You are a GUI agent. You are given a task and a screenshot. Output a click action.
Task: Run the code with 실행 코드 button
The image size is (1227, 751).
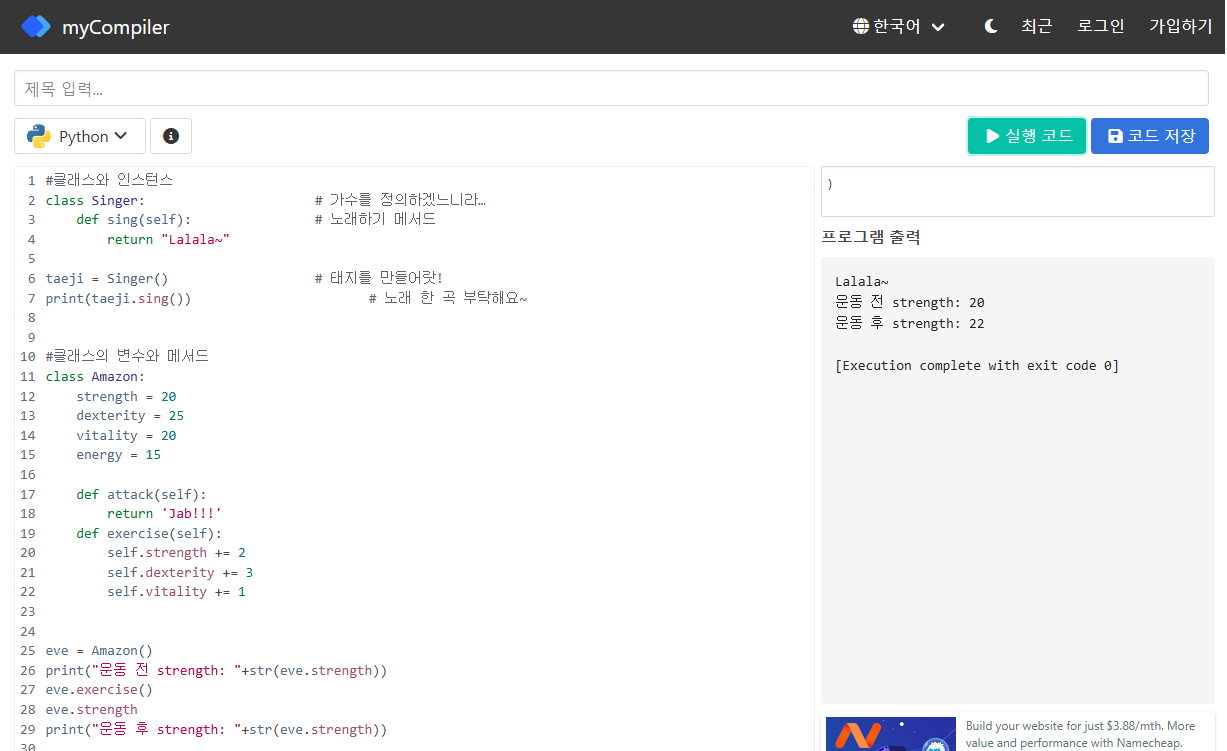(x=1027, y=136)
